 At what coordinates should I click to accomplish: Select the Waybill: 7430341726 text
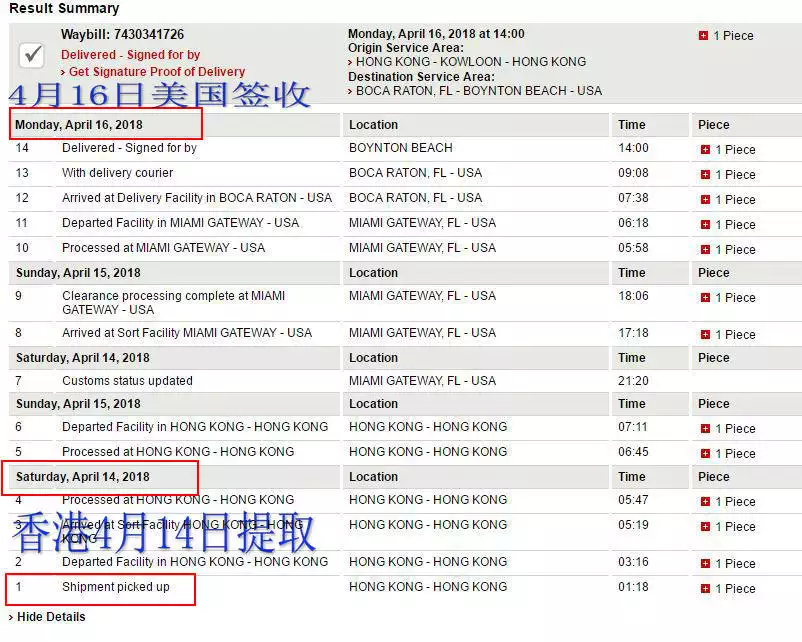click(x=122, y=34)
